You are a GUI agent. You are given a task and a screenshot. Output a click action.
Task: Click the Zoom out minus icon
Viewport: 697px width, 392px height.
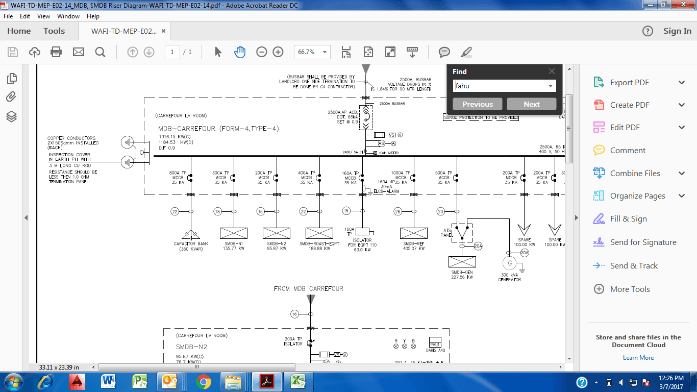[261, 52]
